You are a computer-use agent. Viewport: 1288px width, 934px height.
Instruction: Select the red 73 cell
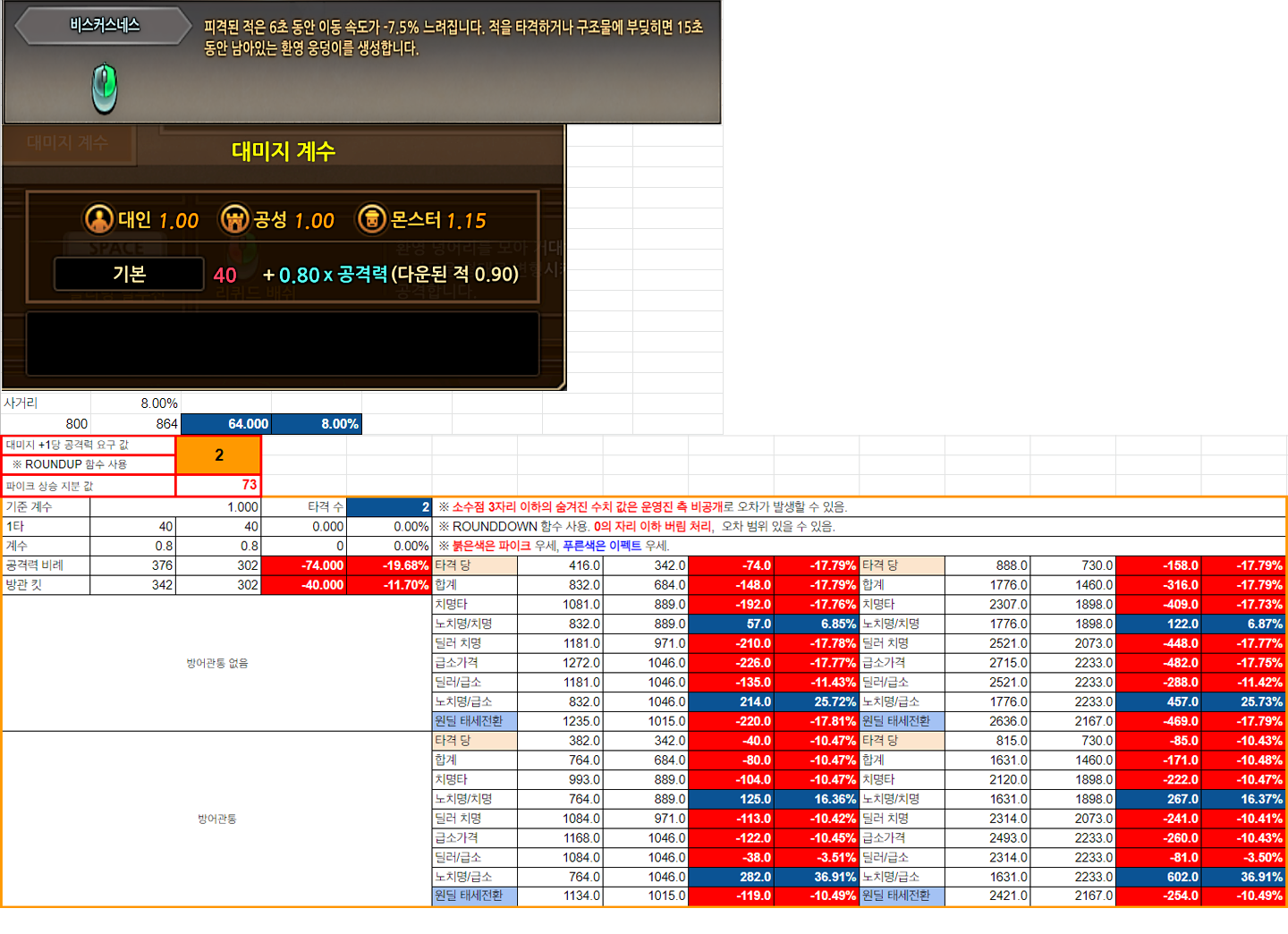218,485
